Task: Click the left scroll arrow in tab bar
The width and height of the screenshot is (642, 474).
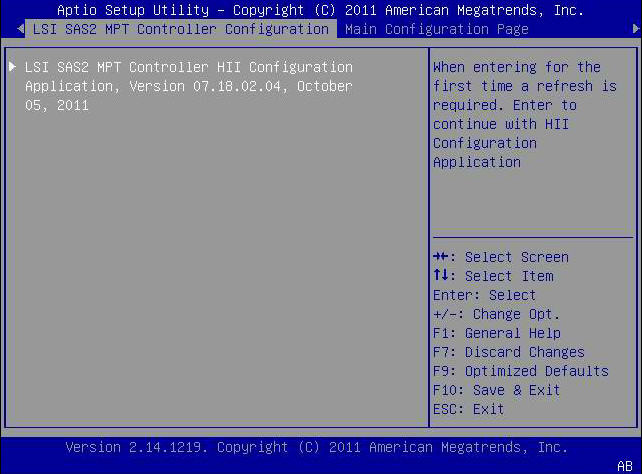Action: click(x=20, y=29)
